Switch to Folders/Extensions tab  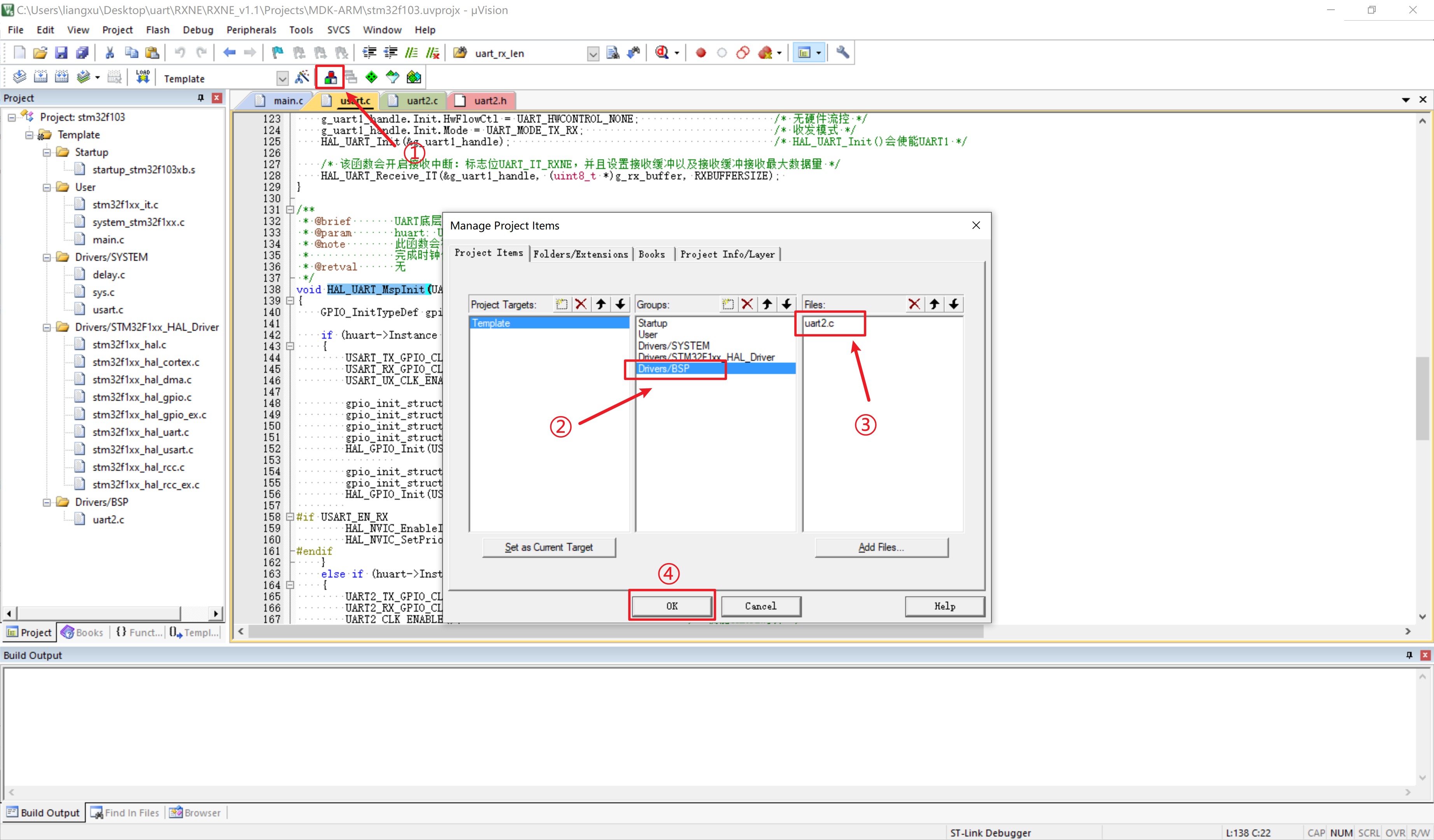pos(580,254)
